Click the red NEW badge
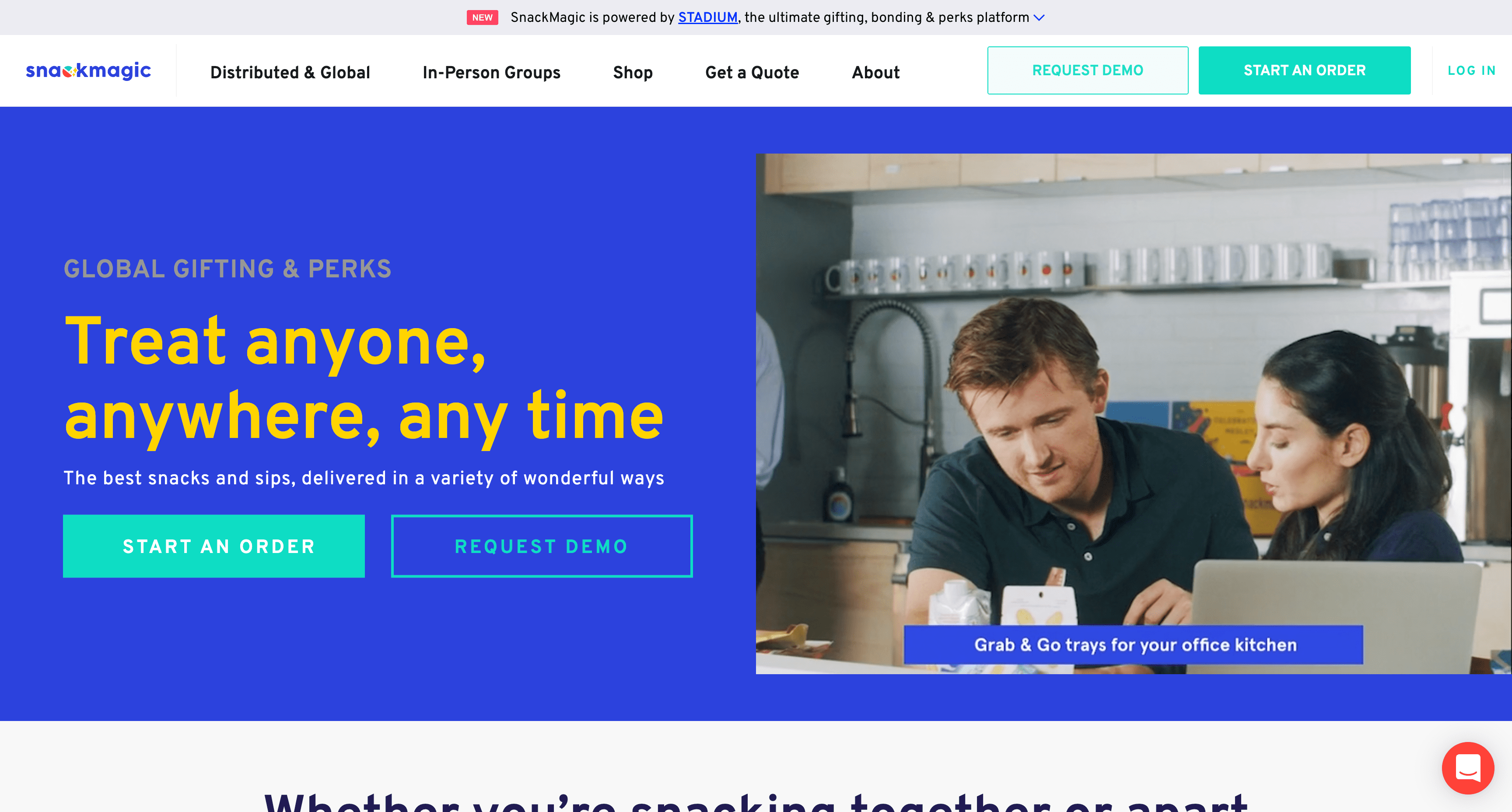Screen dimensions: 1512x812 [x=483, y=17]
